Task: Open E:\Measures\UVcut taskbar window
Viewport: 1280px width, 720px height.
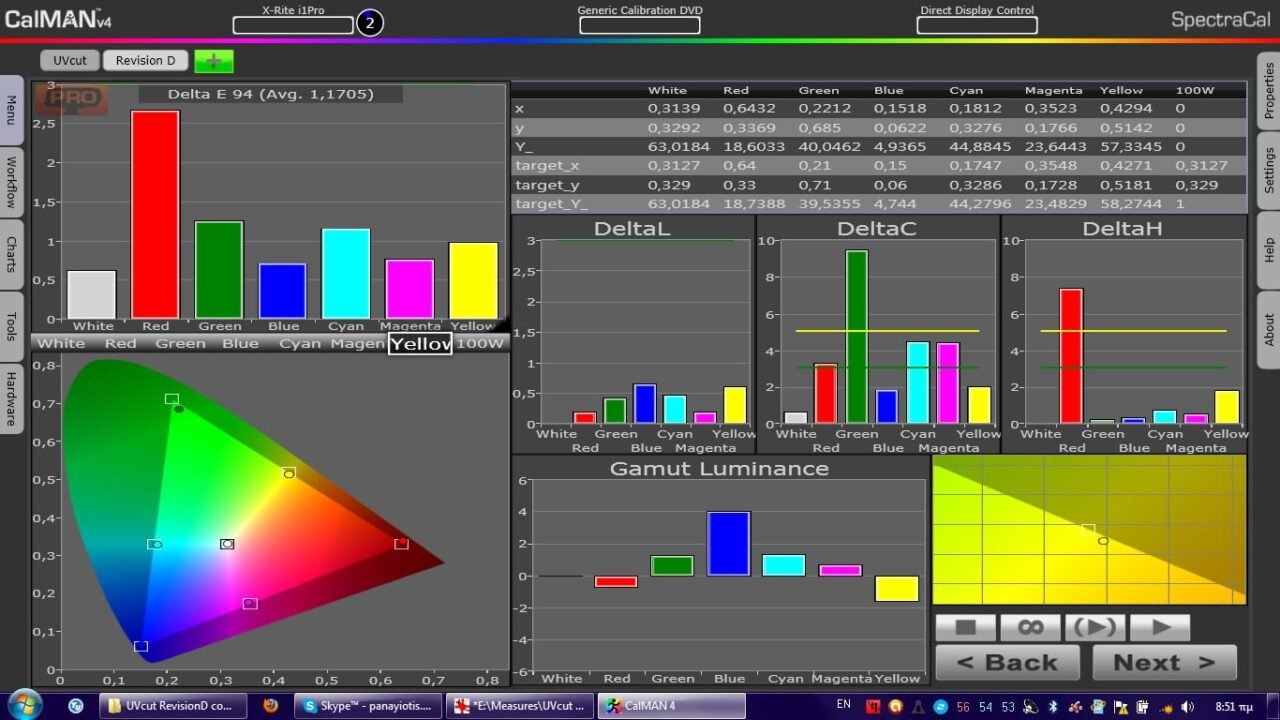Action: tap(520, 705)
